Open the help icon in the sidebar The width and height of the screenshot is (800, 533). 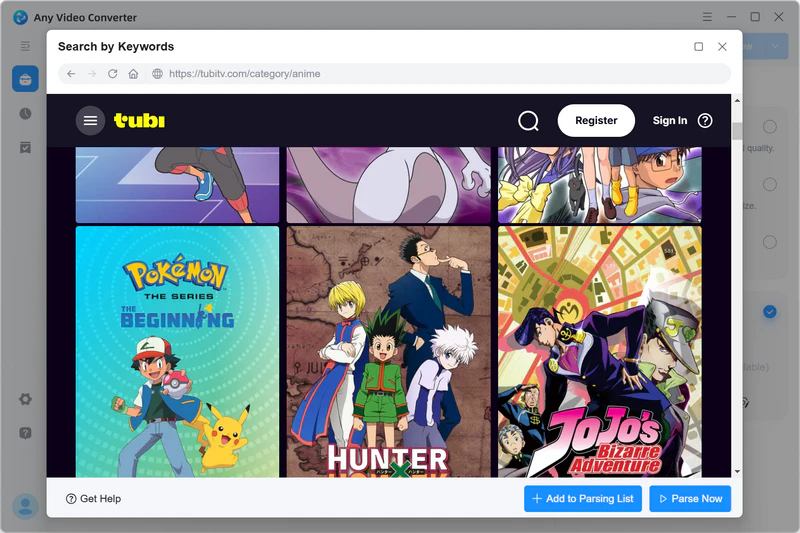[25, 433]
